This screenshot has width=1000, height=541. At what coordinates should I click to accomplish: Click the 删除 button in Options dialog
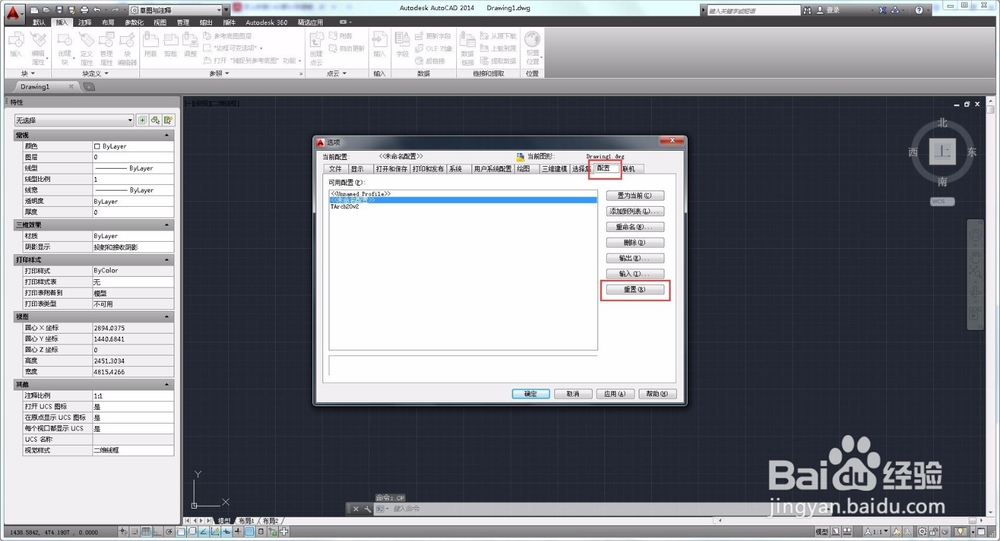[x=635, y=242]
